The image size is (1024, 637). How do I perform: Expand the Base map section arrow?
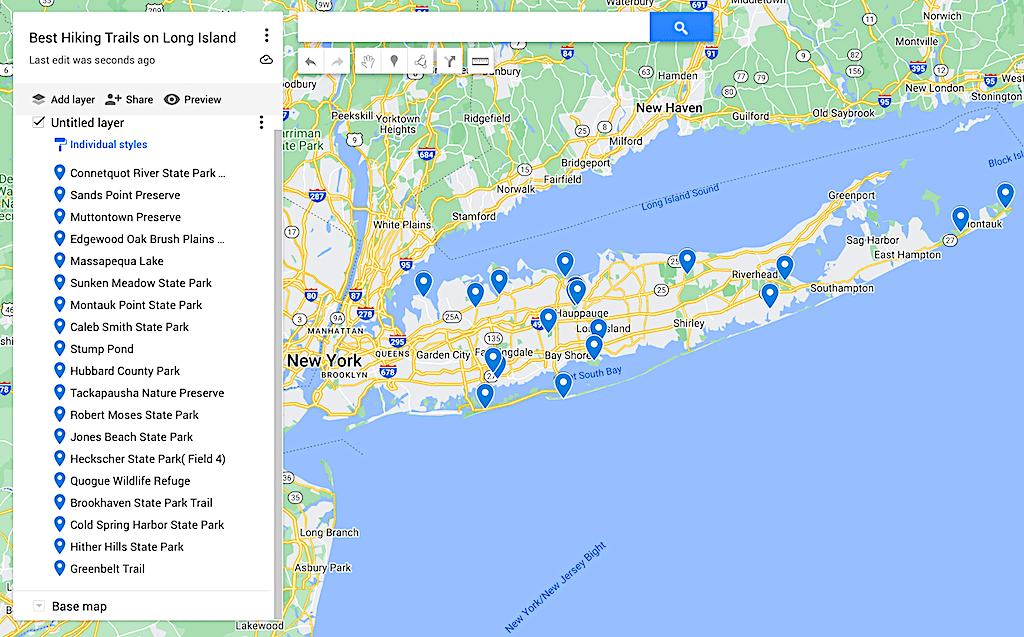[x=39, y=606]
